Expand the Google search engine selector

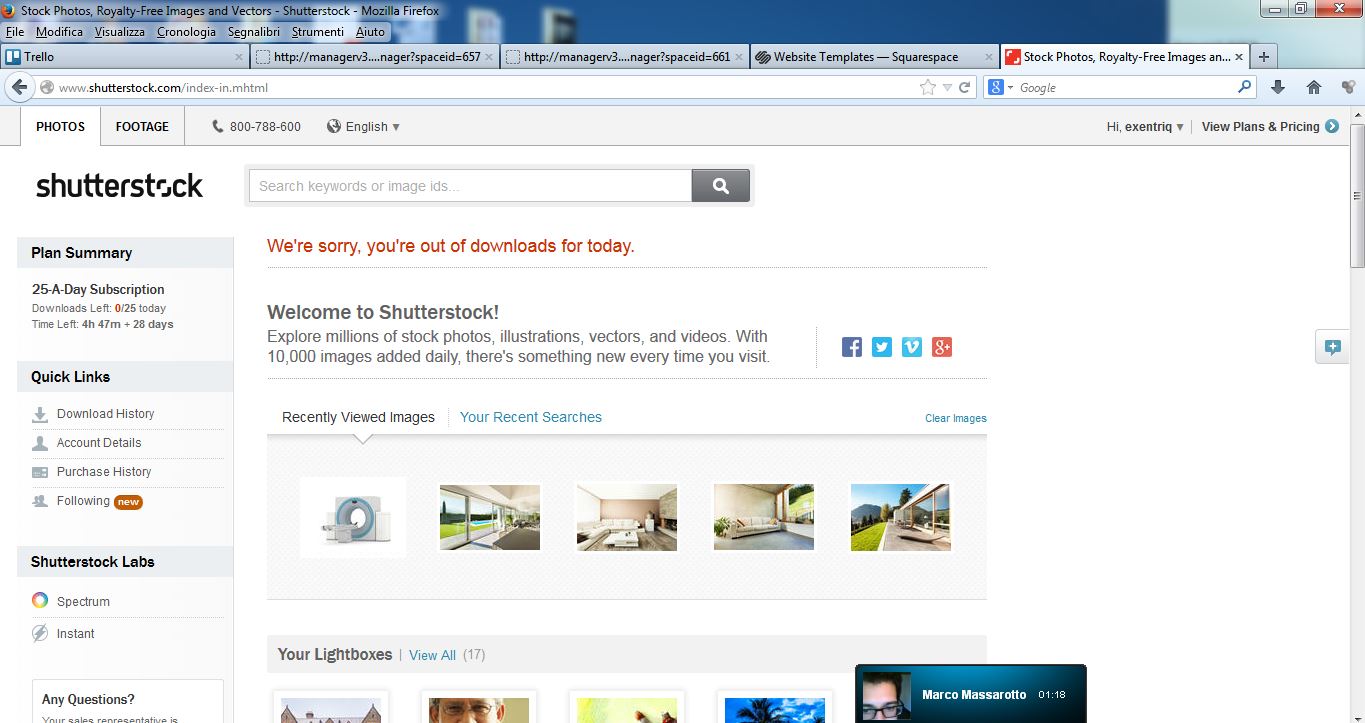coord(1000,88)
